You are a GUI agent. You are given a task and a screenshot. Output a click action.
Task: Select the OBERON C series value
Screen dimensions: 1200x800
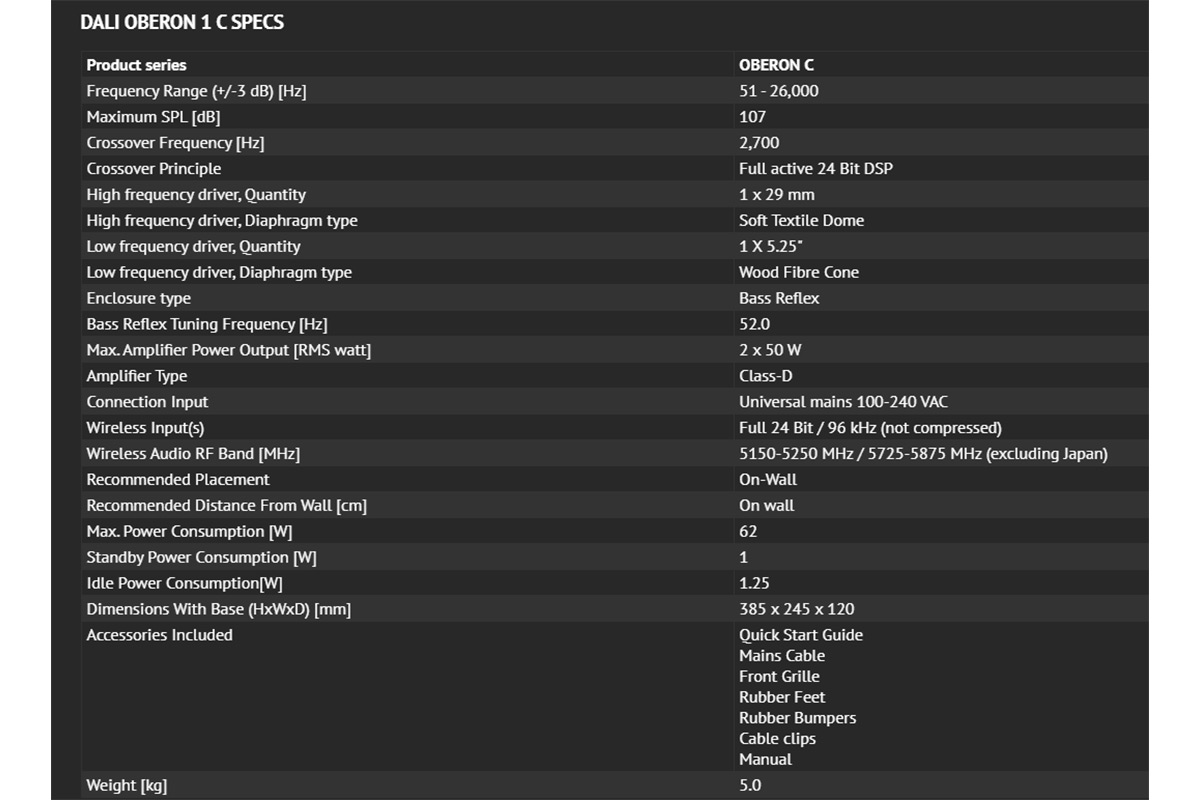point(776,65)
